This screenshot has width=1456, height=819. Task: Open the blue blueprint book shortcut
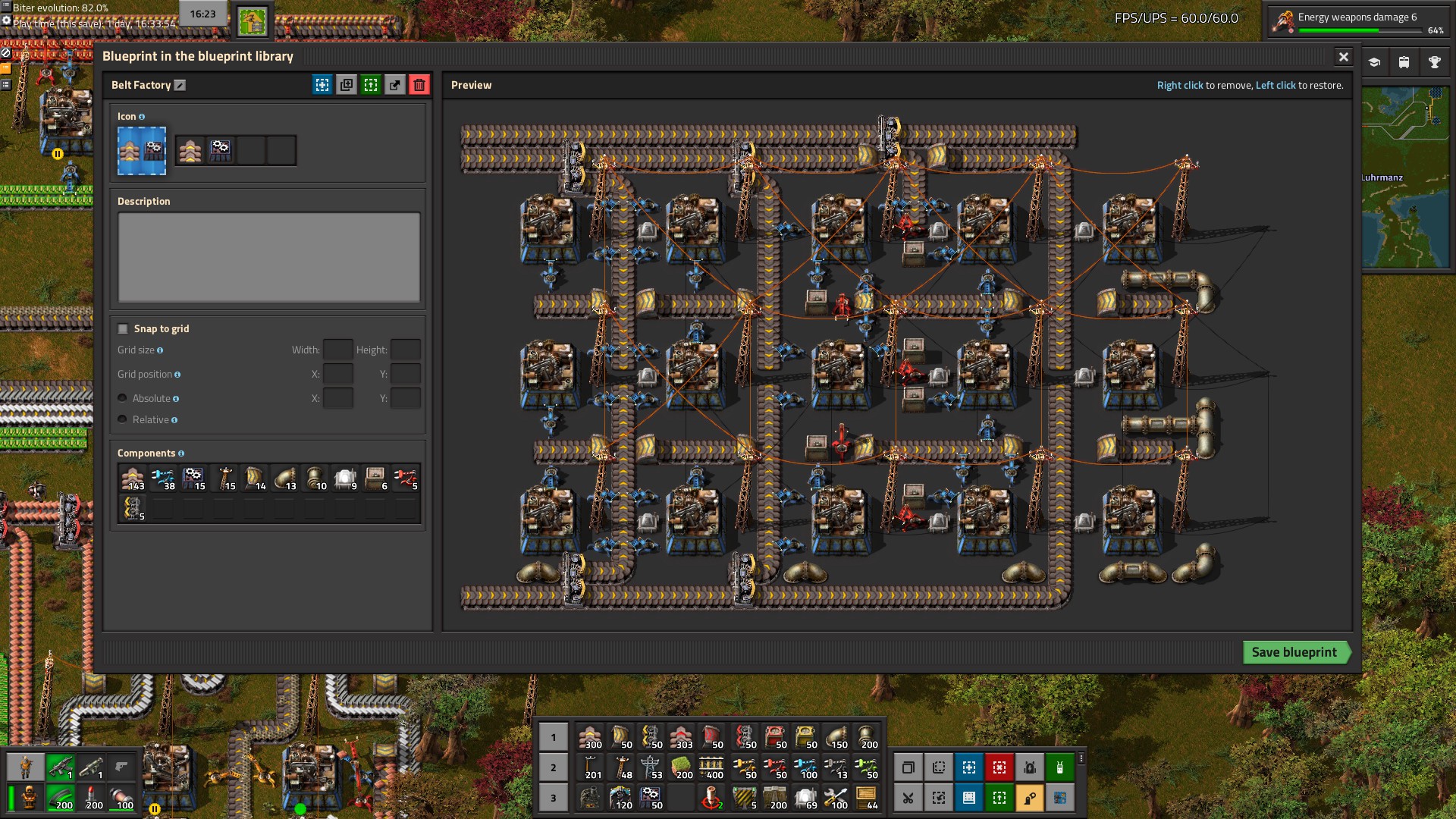[x=969, y=798]
